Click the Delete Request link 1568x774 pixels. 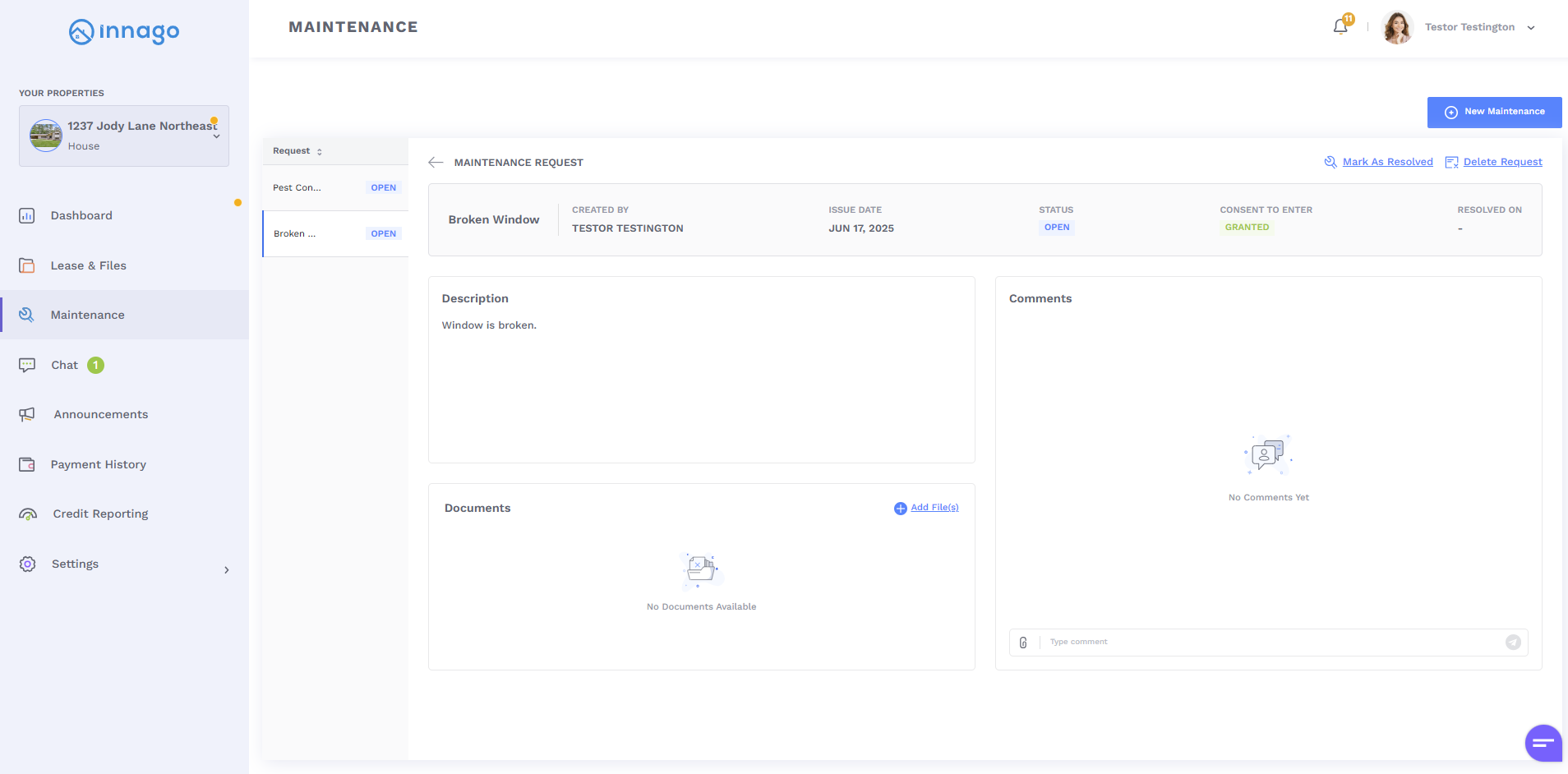click(x=1502, y=162)
